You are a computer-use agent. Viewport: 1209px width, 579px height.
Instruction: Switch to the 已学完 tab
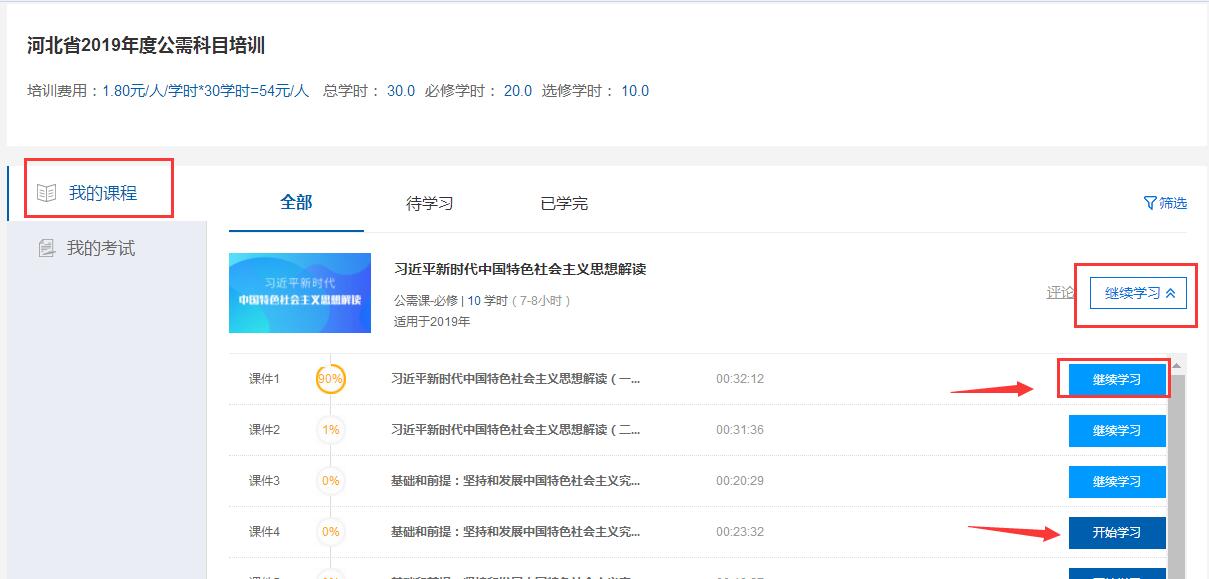pos(564,203)
